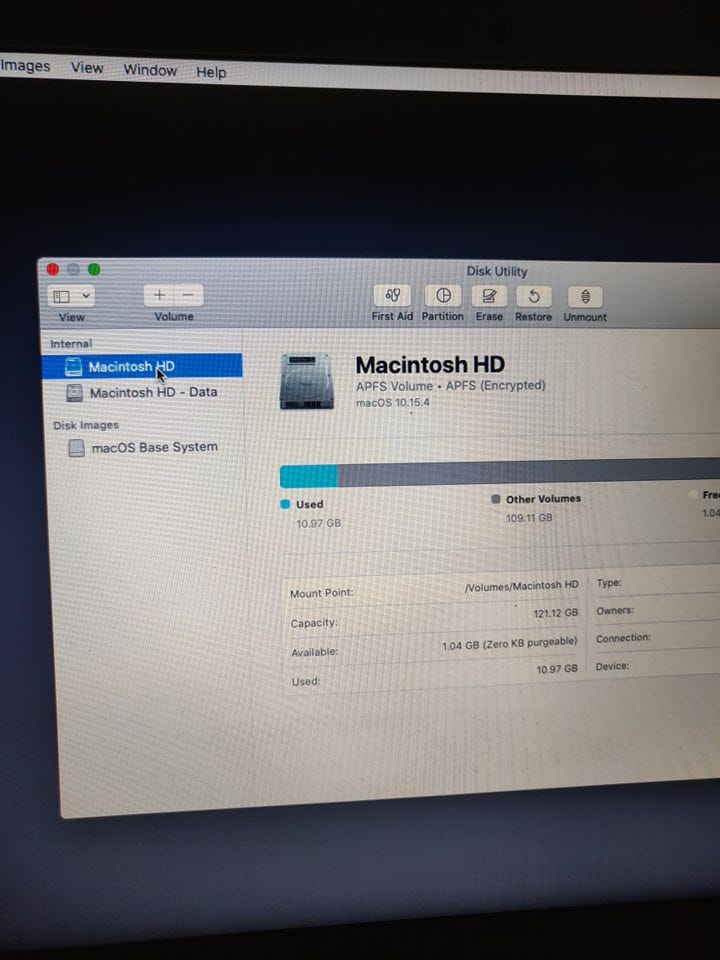Image resolution: width=720 pixels, height=960 pixels.
Task: Click the Connection label in info table
Action: click(x=623, y=638)
